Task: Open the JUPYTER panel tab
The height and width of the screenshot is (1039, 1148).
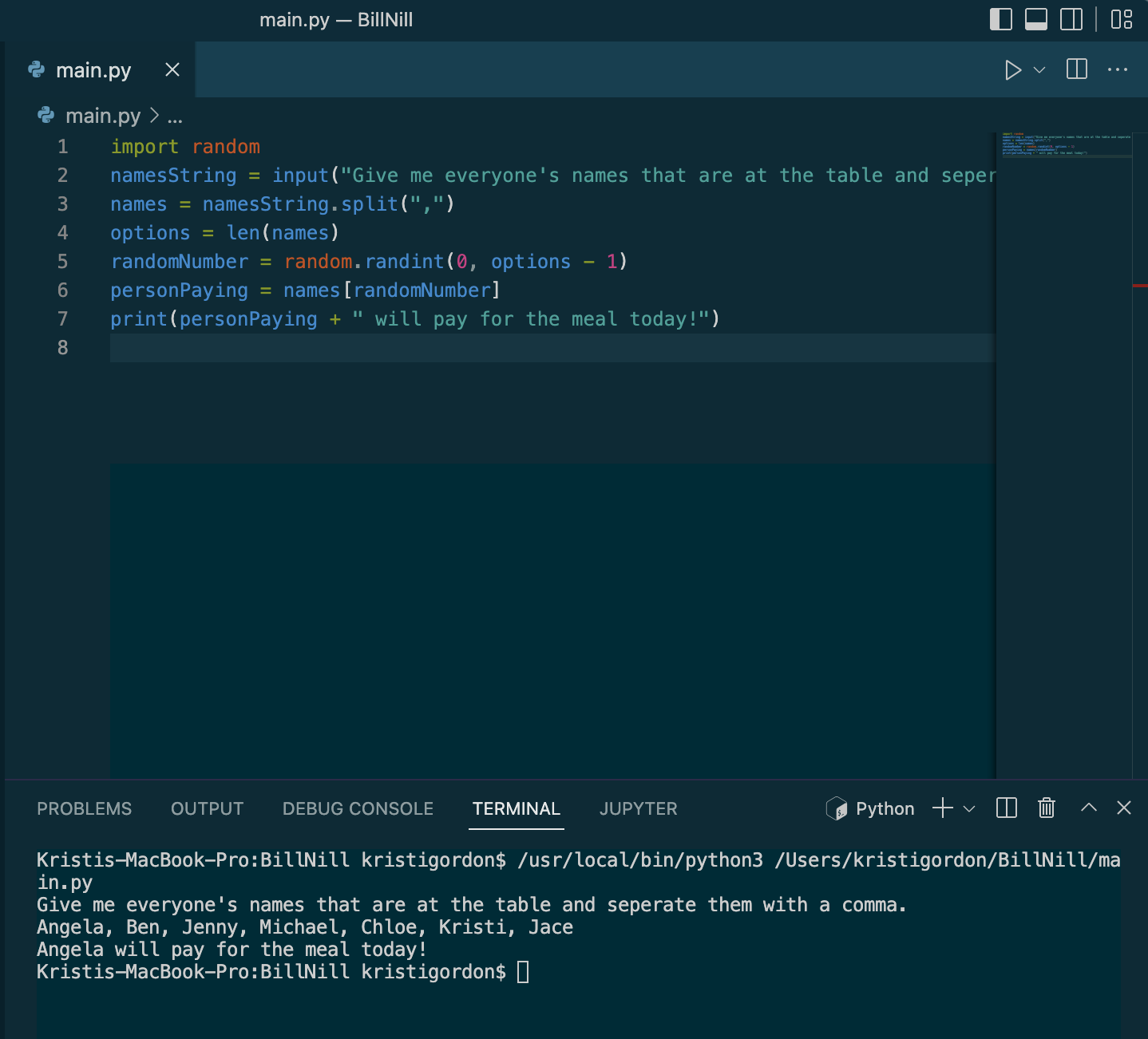Action: [638, 808]
